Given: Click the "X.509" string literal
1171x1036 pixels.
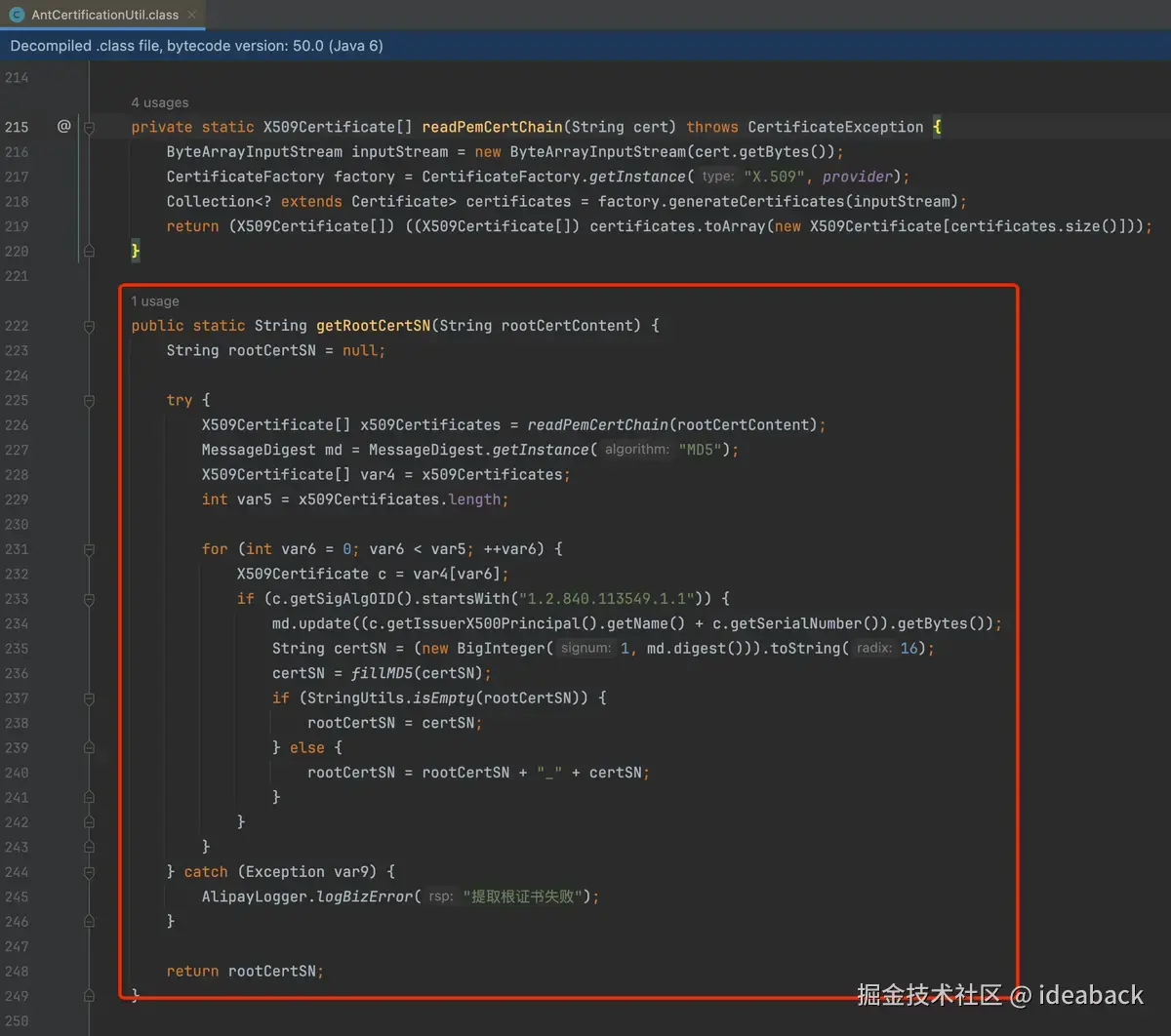Looking at the screenshot, I should tap(775, 177).
